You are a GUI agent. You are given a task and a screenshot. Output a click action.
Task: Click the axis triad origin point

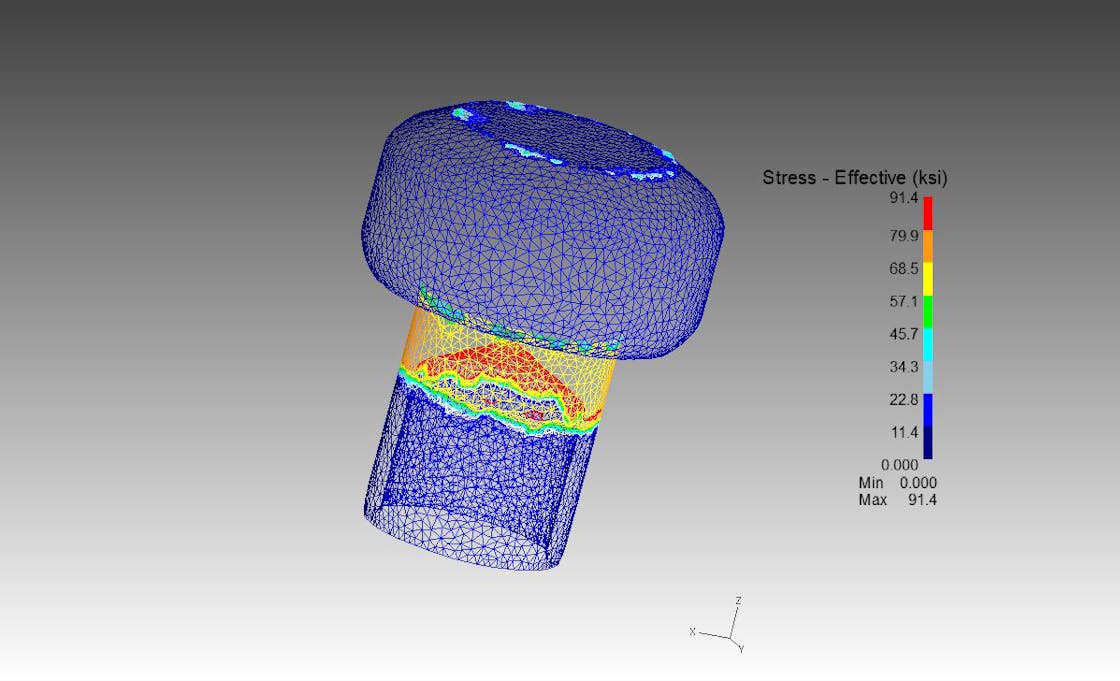pyautogui.click(x=730, y=638)
